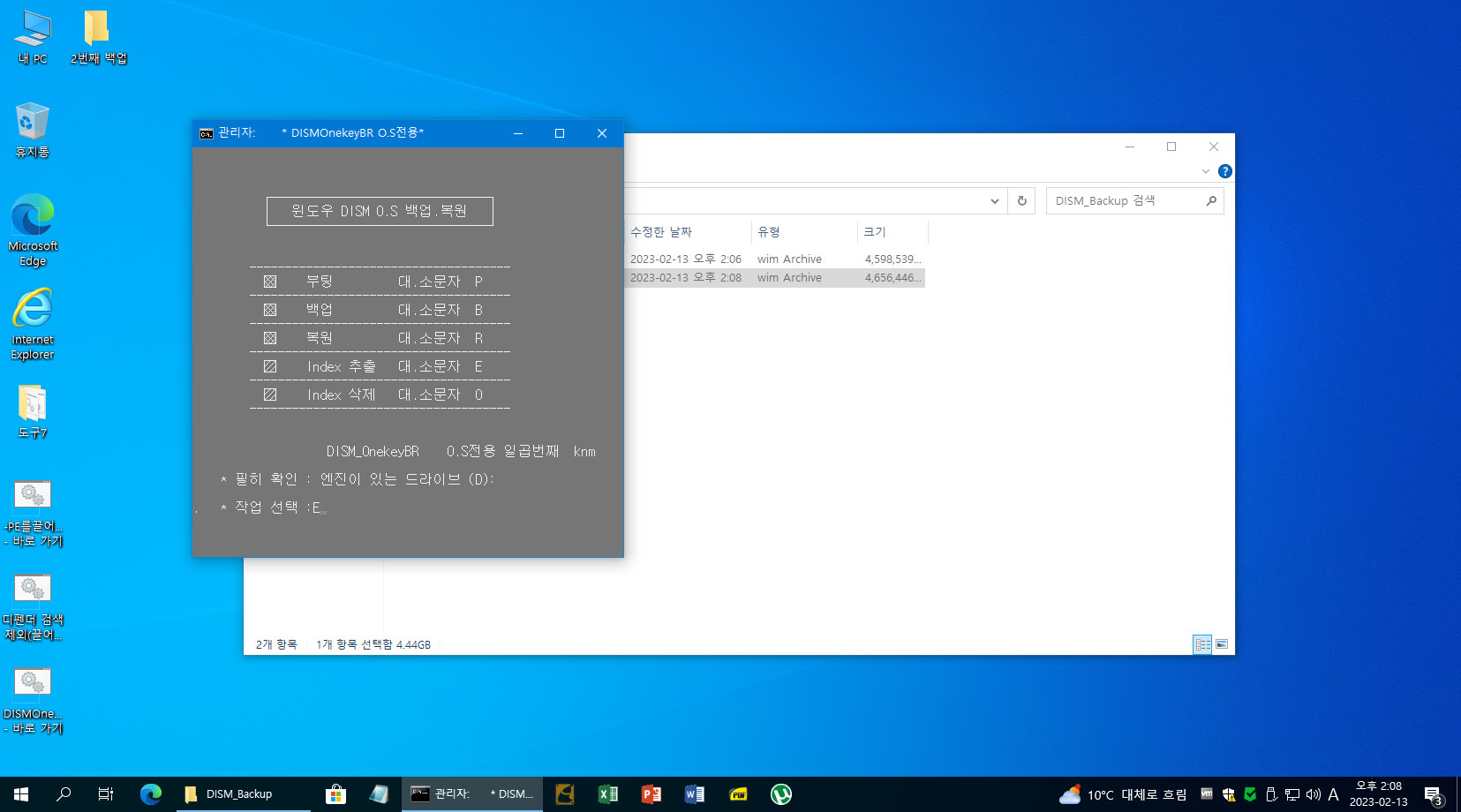Sort by 크기 column header

(892, 232)
